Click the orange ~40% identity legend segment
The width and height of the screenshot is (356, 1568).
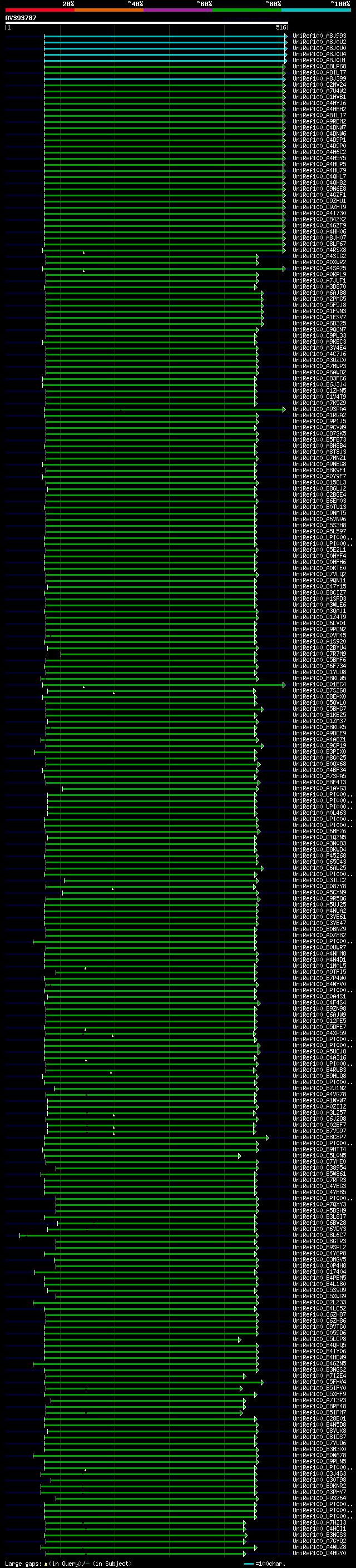coord(109,10)
